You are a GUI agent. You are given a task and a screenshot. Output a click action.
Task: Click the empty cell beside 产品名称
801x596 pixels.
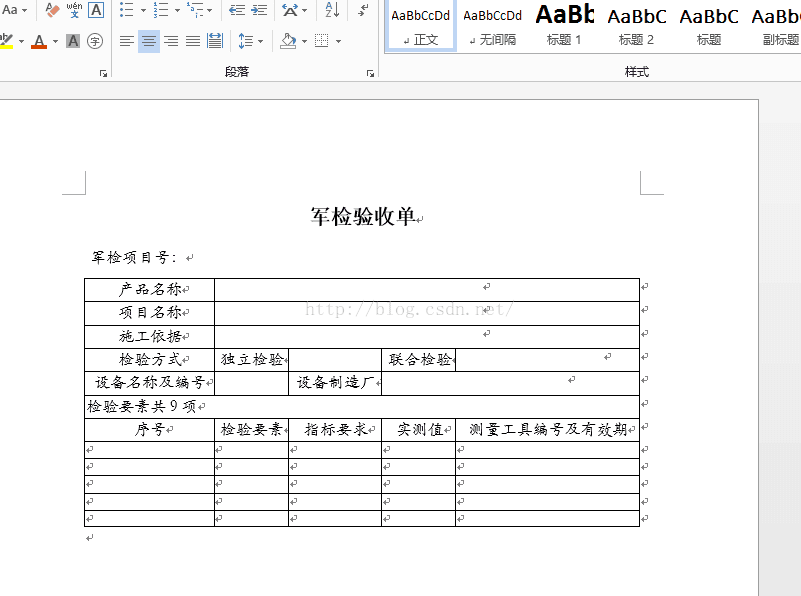click(x=427, y=290)
